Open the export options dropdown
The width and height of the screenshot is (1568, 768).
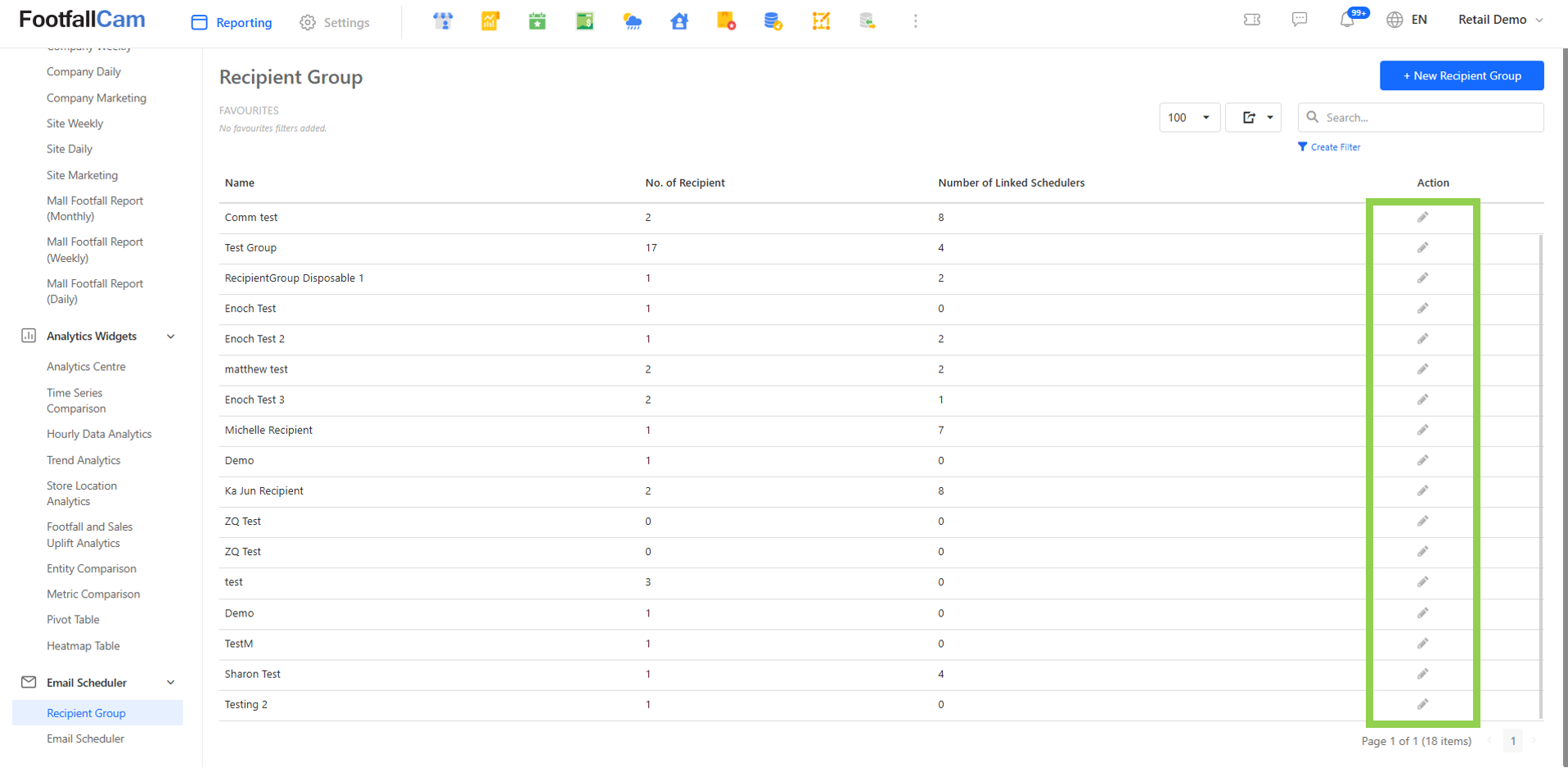(1253, 117)
